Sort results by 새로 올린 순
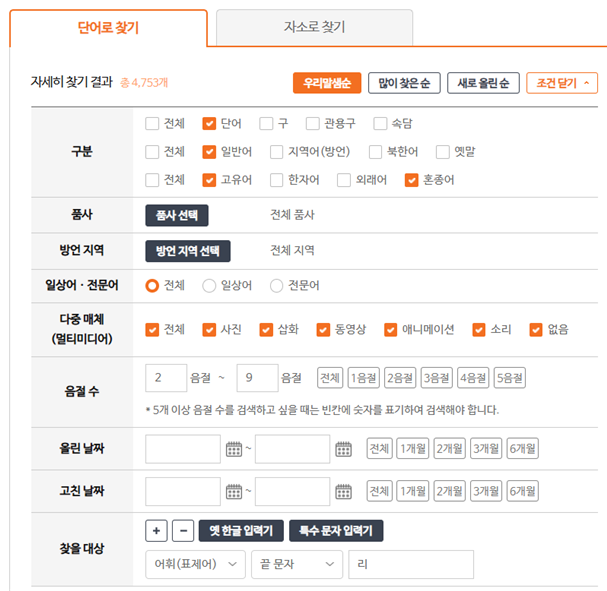 tap(483, 83)
